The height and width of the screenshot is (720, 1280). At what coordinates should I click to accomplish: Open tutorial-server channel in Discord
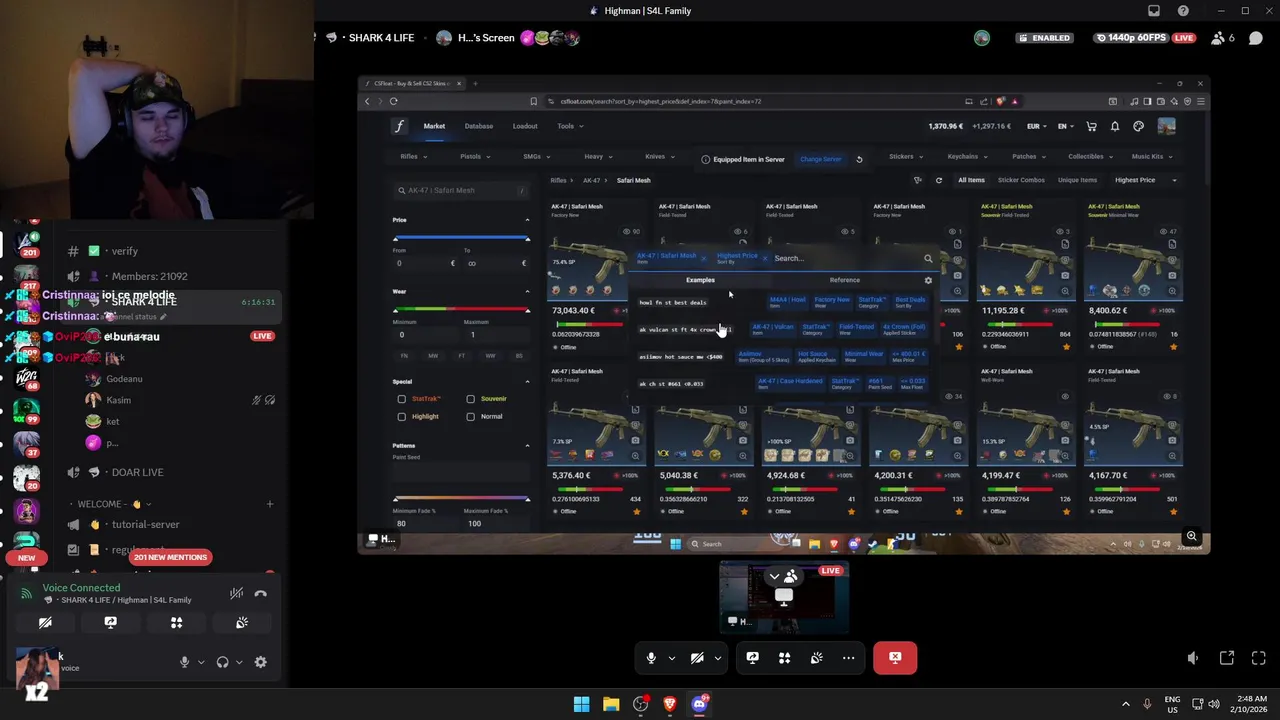coord(146,524)
